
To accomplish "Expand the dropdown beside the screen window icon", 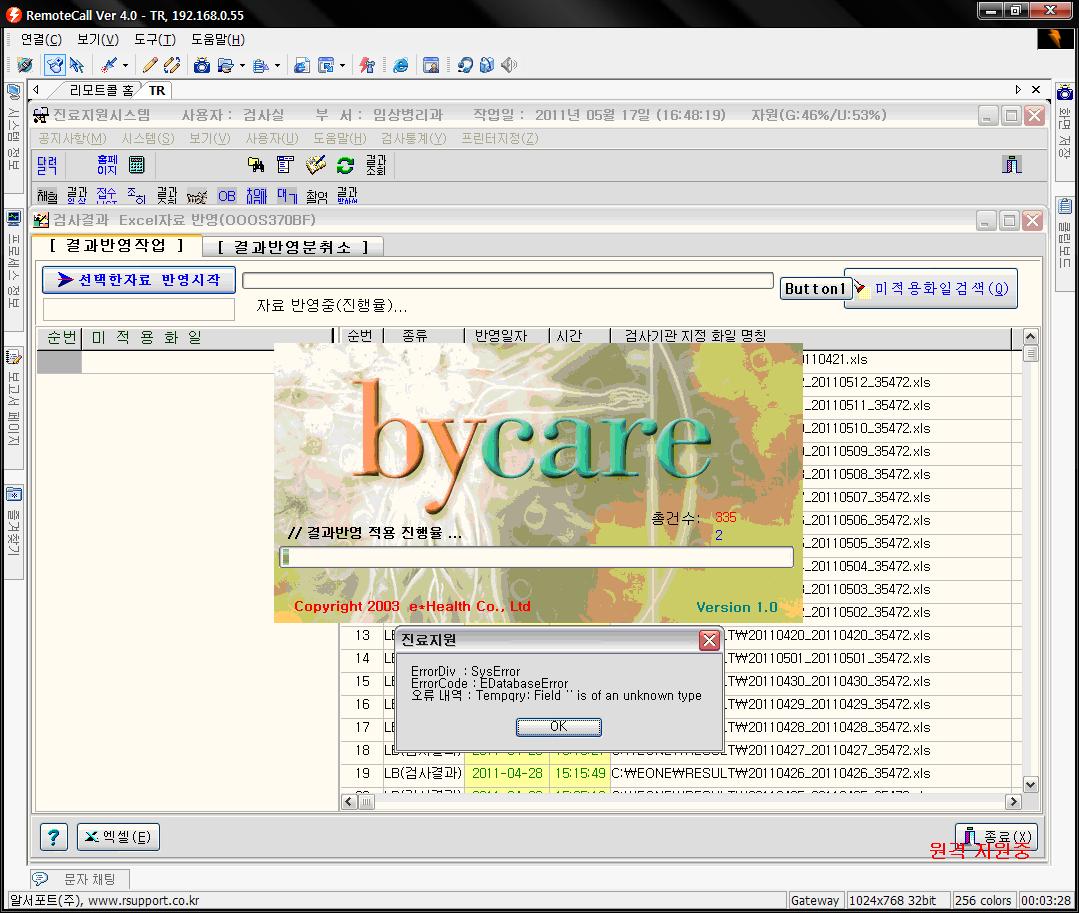I will pyautogui.click(x=342, y=66).
